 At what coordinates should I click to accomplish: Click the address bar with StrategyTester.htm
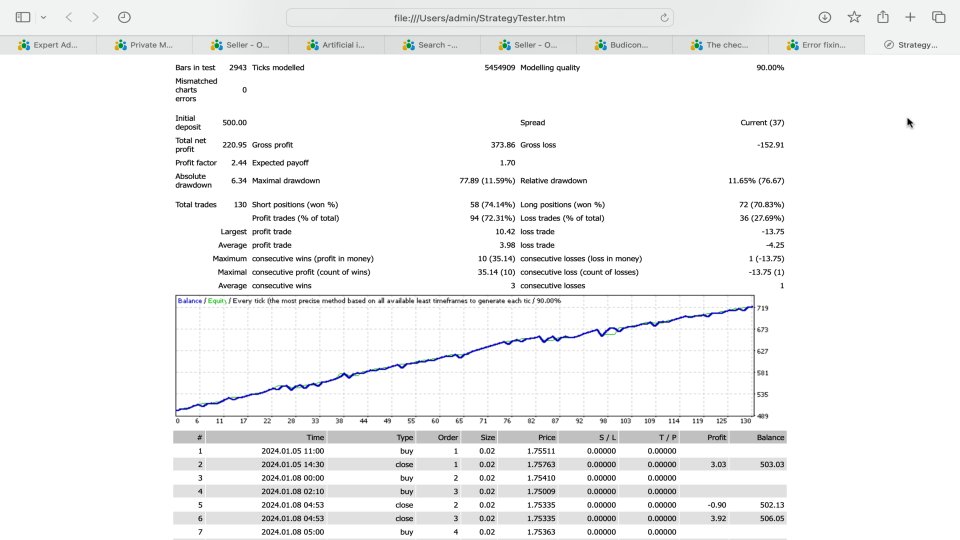tap(479, 18)
